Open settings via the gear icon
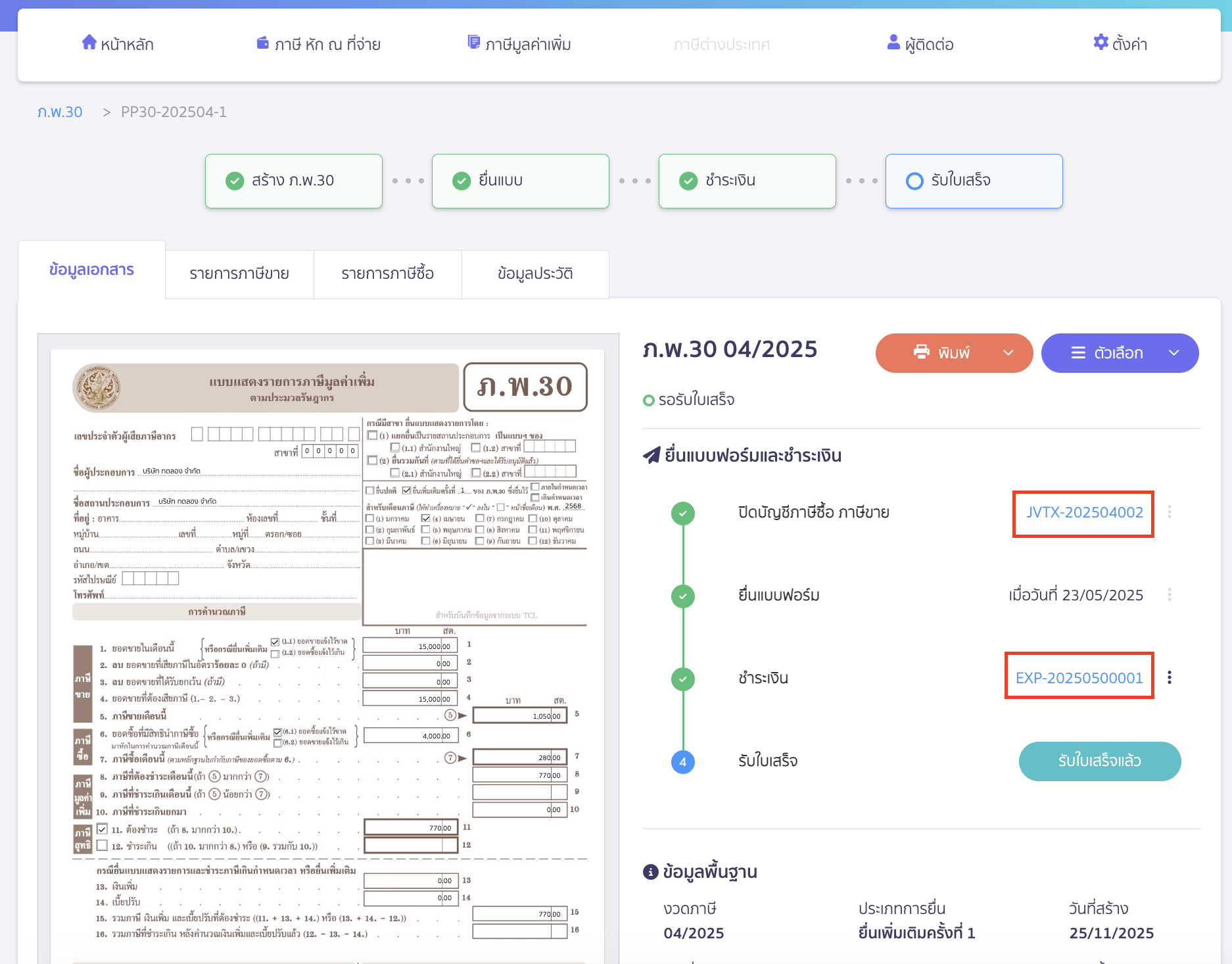Image resolution: width=1232 pixels, height=964 pixels. pos(1100,43)
